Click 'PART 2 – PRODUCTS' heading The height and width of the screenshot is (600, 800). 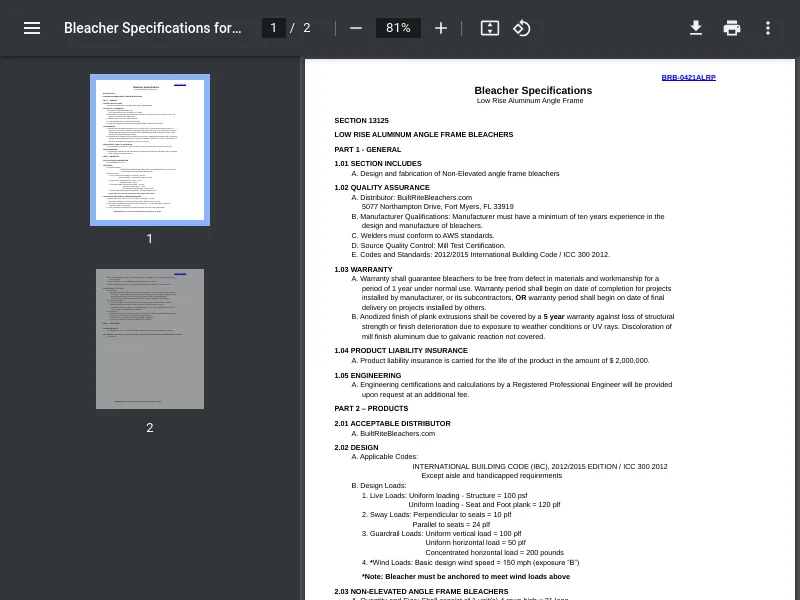tap(371, 409)
